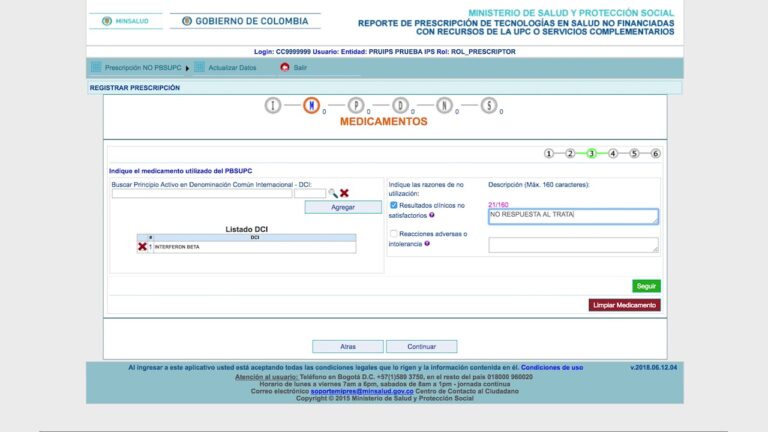Viewport: 768px width, 432px height.
Task: Open Condiciones de uso link
Action: point(552,367)
